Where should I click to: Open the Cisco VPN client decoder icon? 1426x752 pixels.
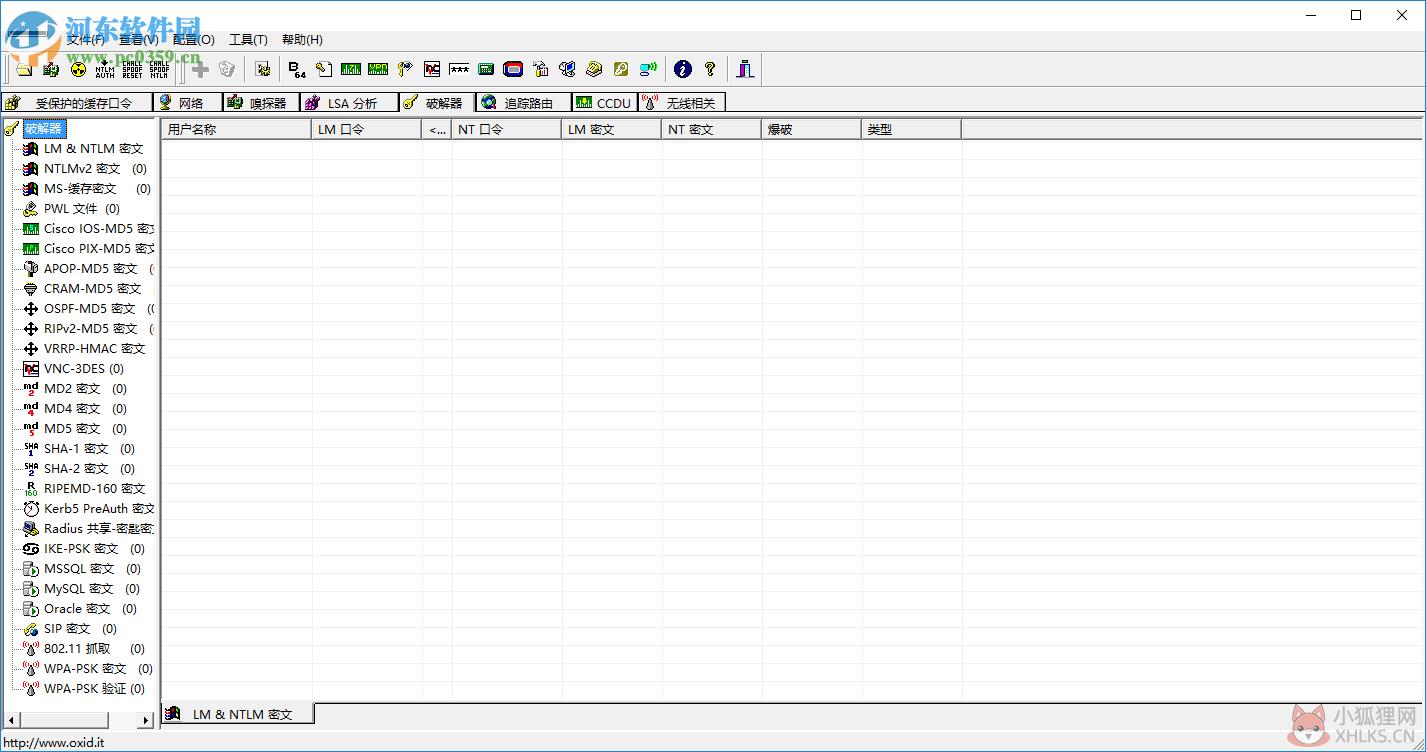[x=378, y=69]
